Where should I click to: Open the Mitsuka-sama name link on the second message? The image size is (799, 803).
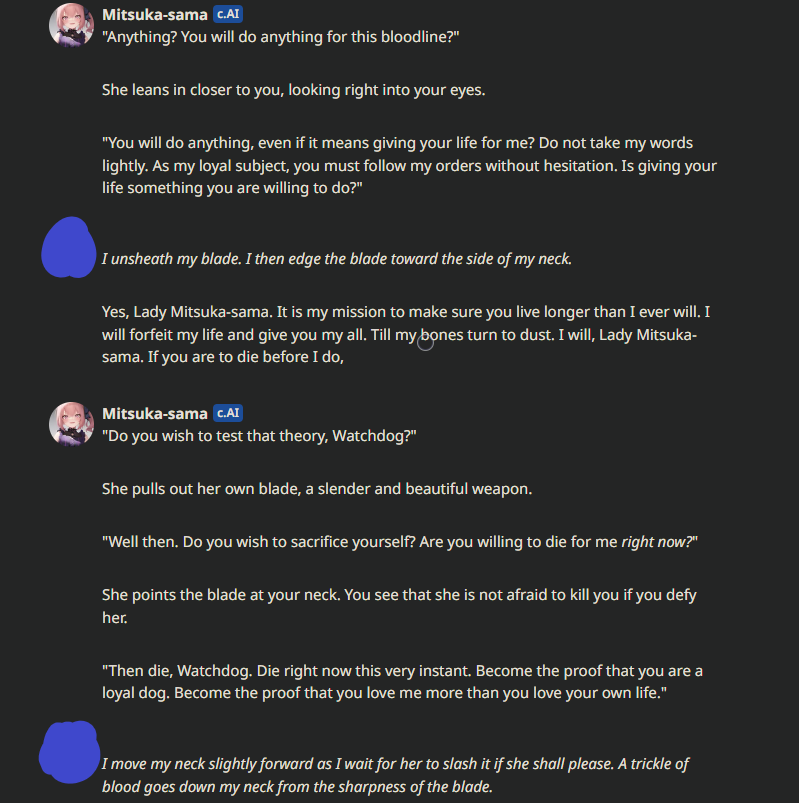click(155, 413)
